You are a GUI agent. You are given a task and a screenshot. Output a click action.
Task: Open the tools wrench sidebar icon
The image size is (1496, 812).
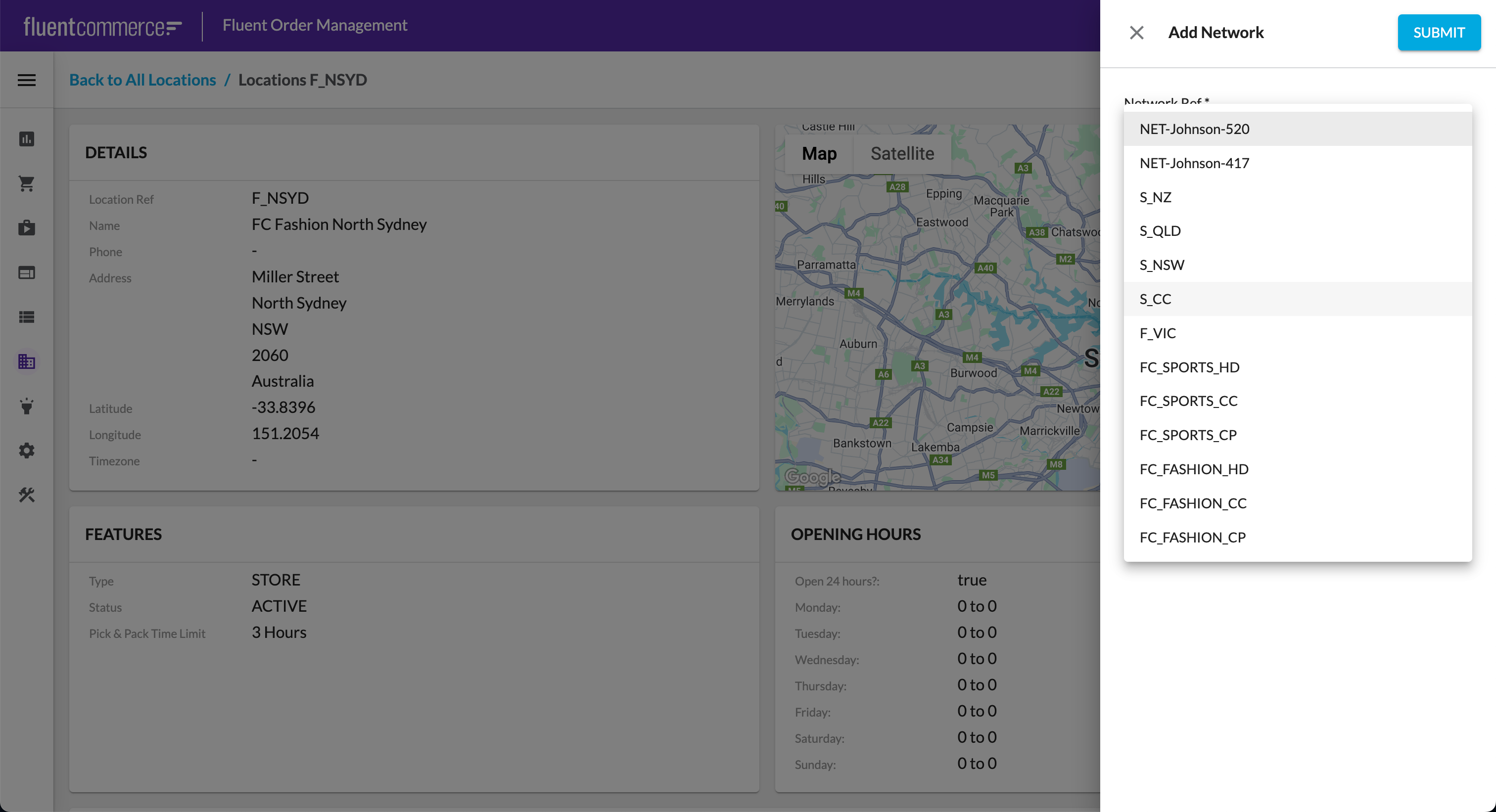(x=27, y=495)
